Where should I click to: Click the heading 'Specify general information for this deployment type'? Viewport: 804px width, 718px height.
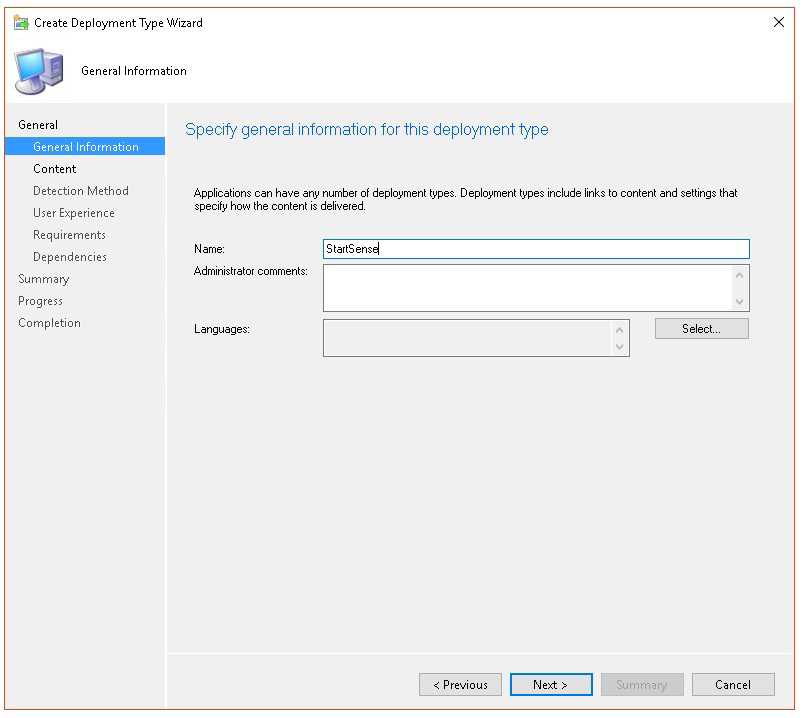(x=367, y=130)
